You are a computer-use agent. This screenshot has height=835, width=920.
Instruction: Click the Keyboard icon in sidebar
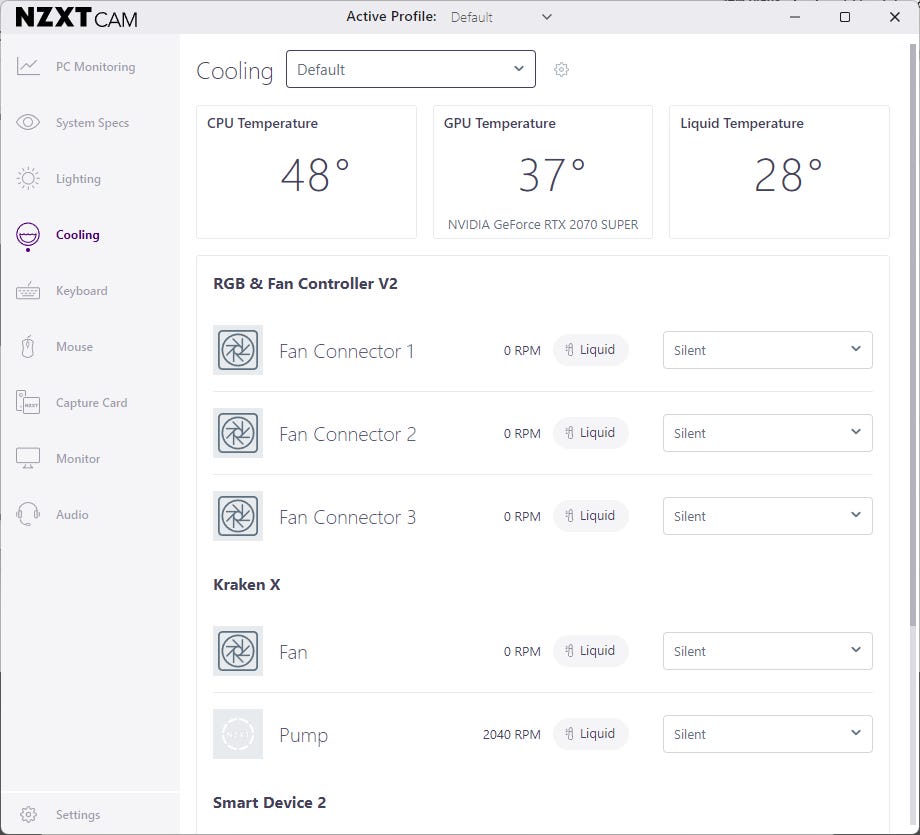(28, 290)
